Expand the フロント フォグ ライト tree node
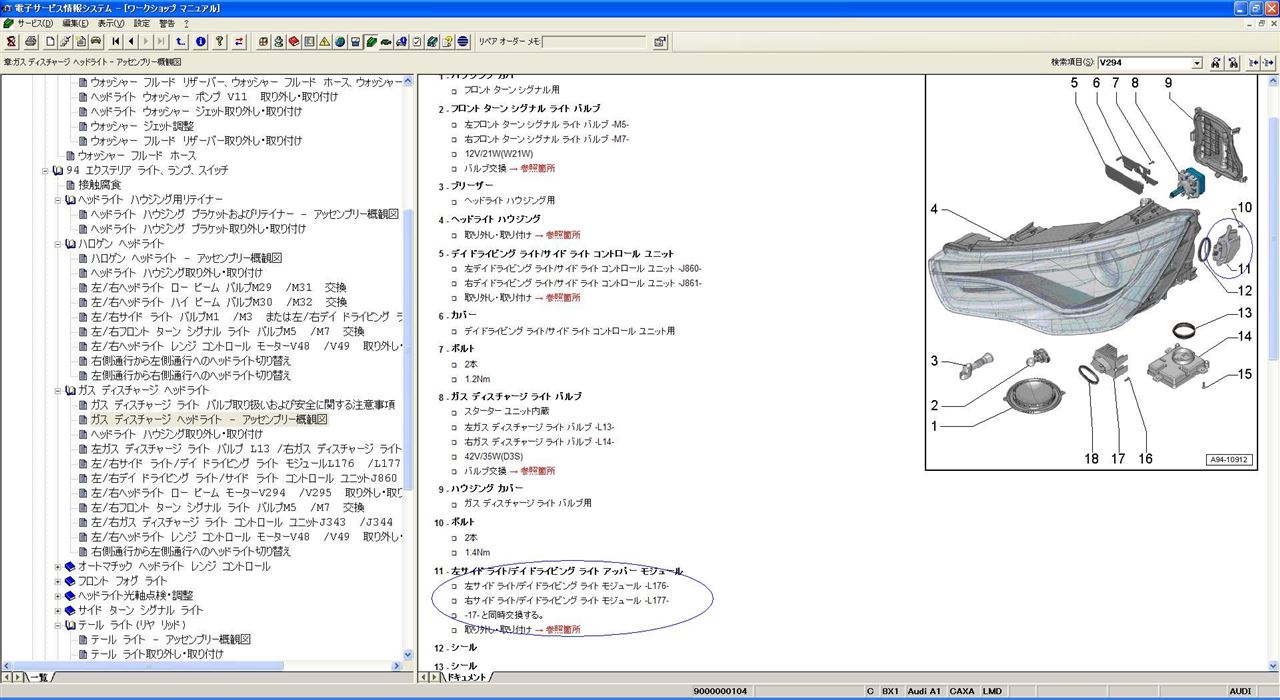 58,581
